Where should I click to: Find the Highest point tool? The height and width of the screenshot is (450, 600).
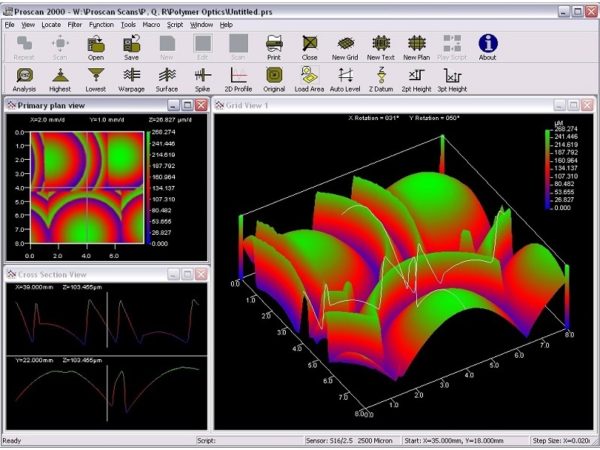59,78
